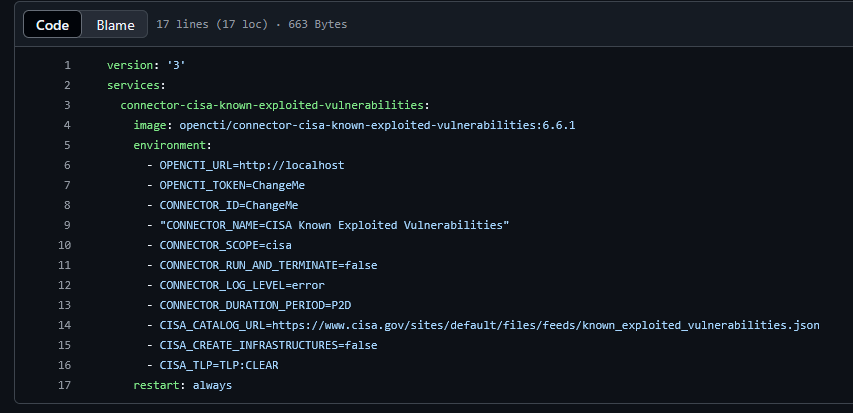The width and height of the screenshot is (853, 413).
Task: Select line number 4
Action: pos(67,125)
